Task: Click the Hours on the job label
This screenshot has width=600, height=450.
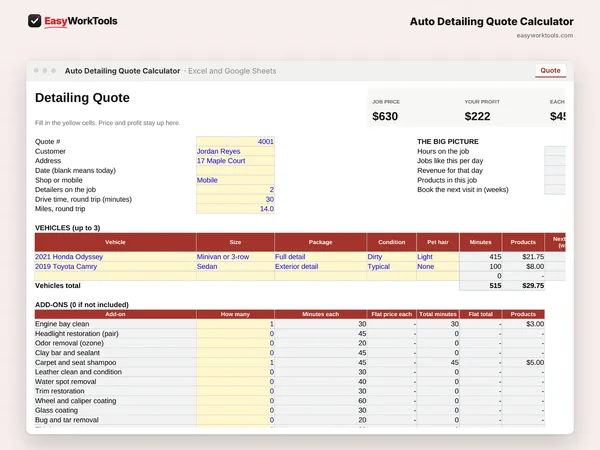Action: coord(443,151)
